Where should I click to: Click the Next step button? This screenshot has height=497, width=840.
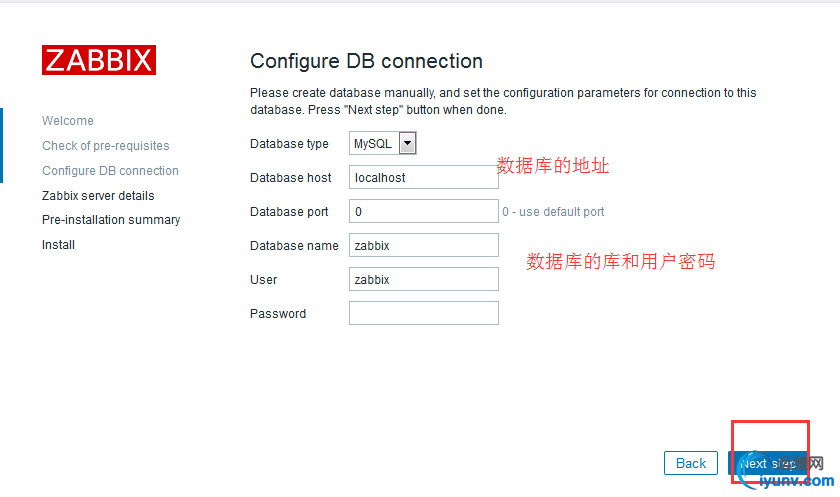768,464
